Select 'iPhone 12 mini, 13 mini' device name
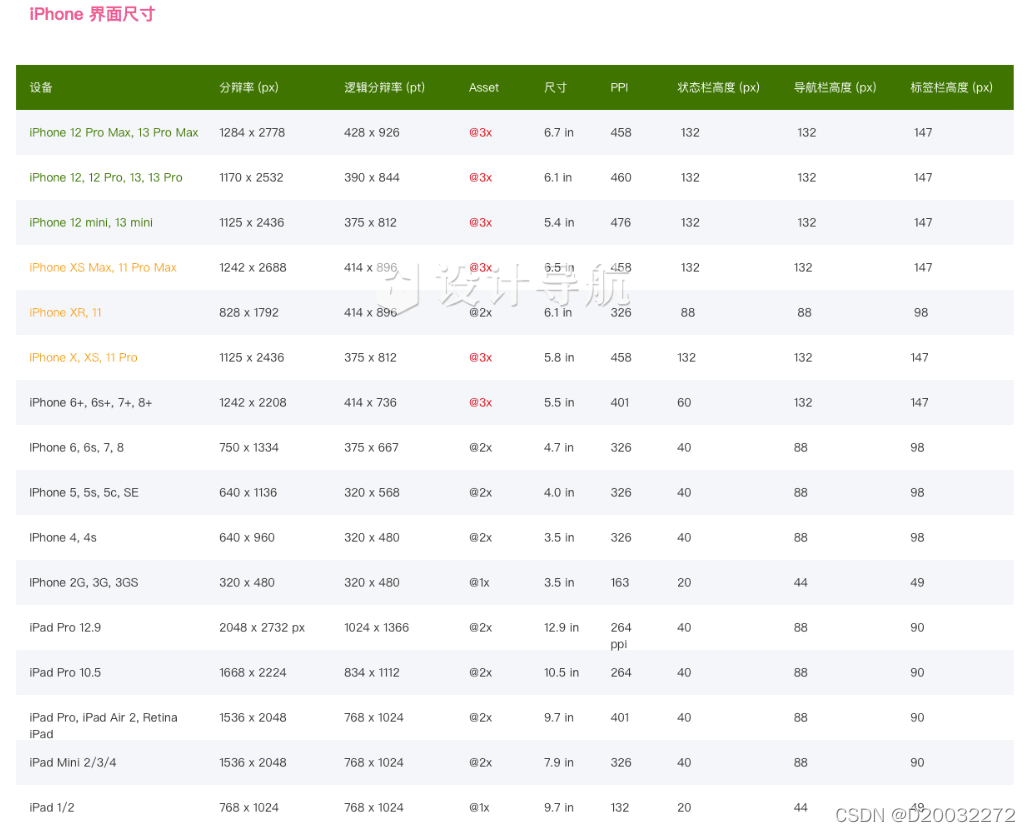Screen dimensions: 1030x832 pyautogui.click(x=91, y=223)
